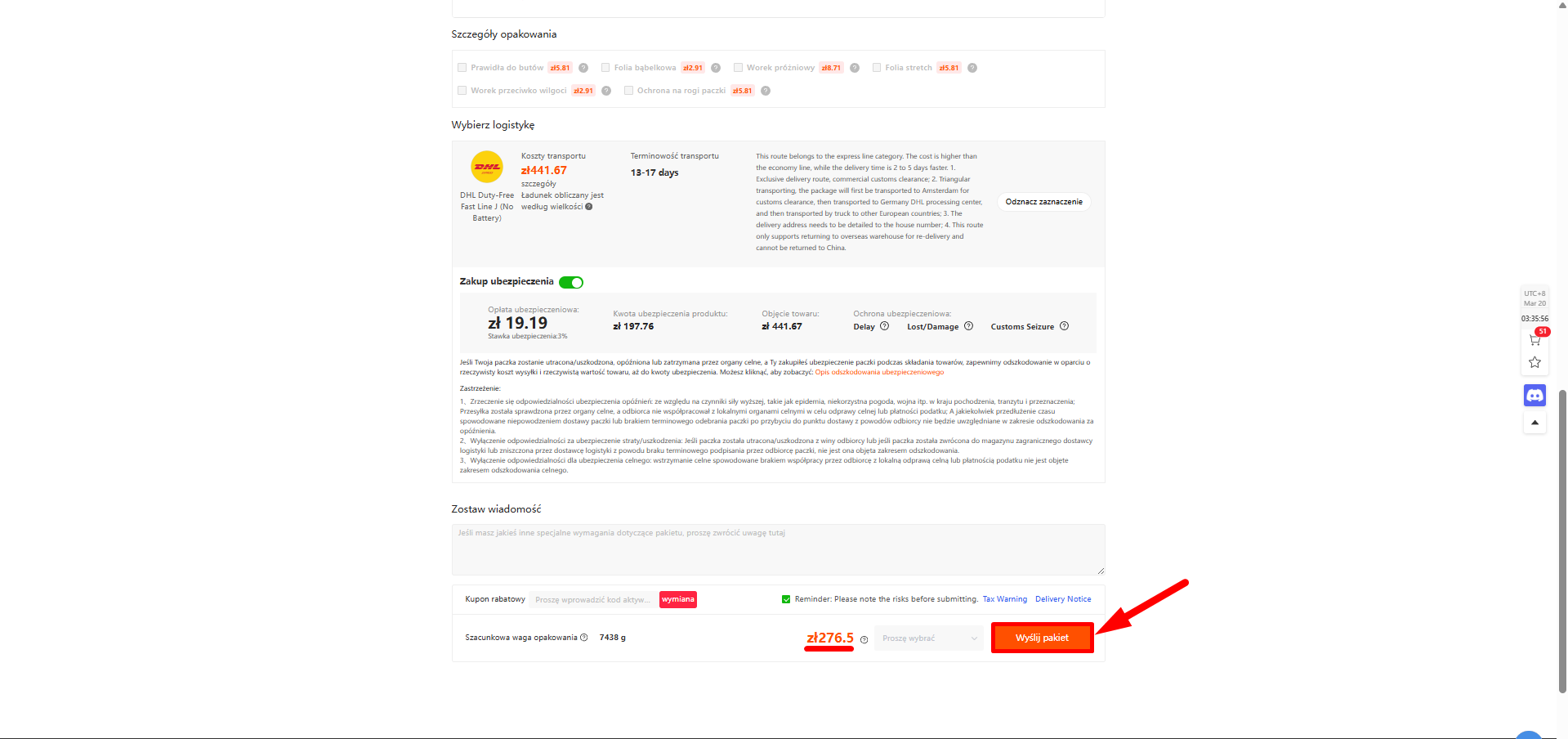Open the Discord icon link
This screenshot has width=1568, height=739.
(x=1534, y=396)
